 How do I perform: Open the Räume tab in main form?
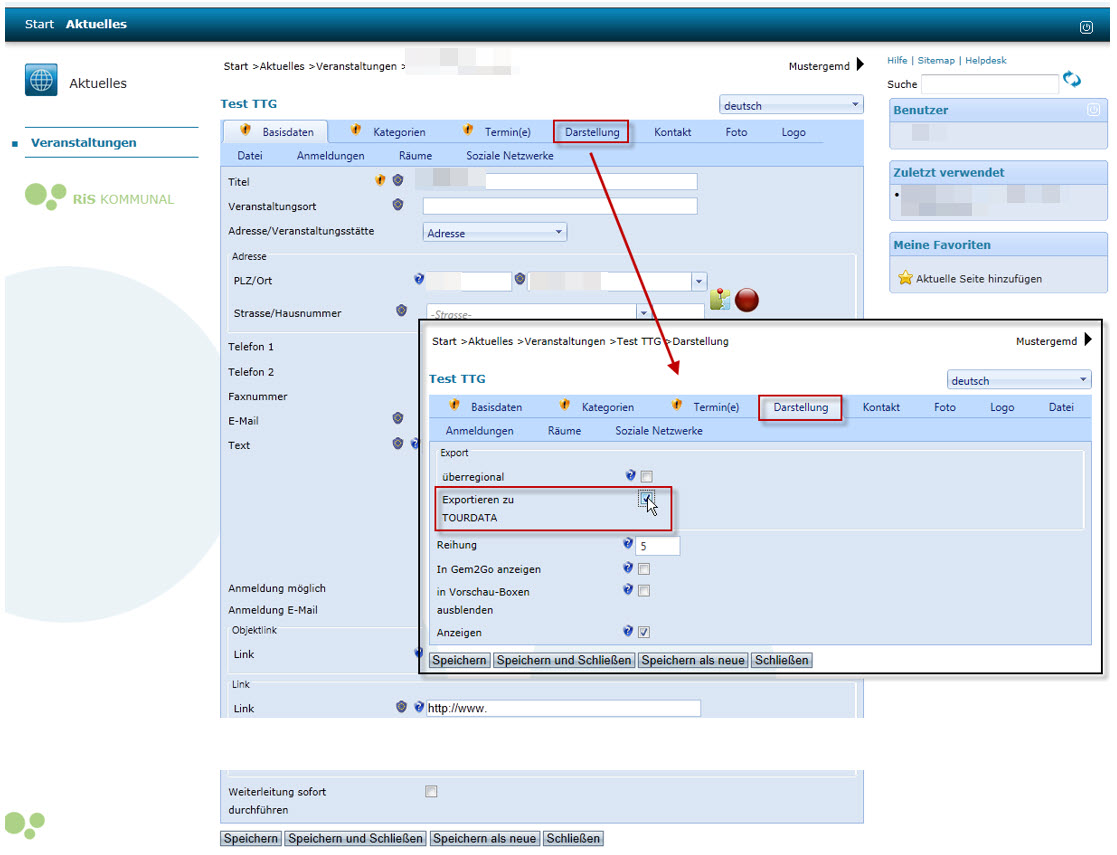click(415, 155)
